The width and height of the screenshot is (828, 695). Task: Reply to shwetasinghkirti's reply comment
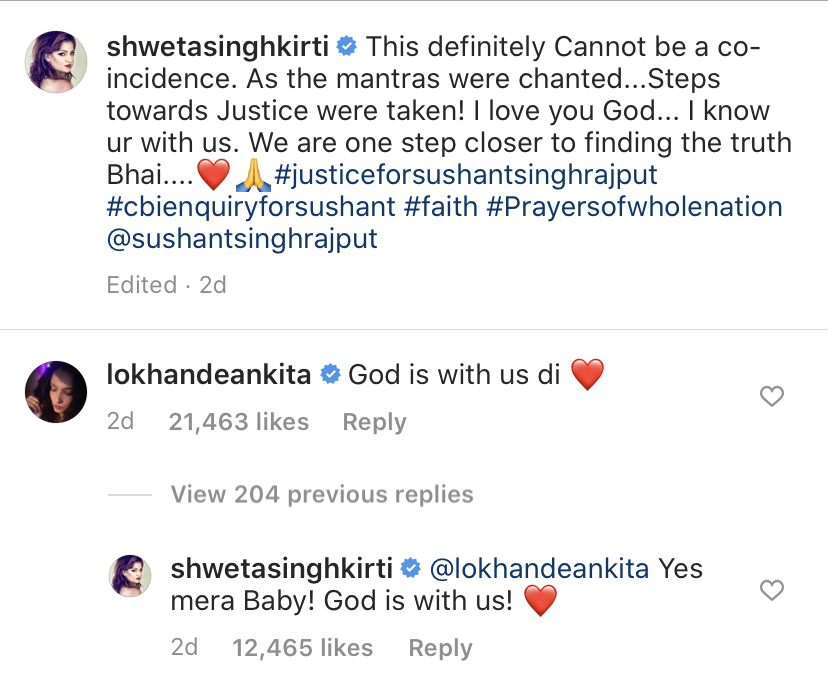(440, 648)
